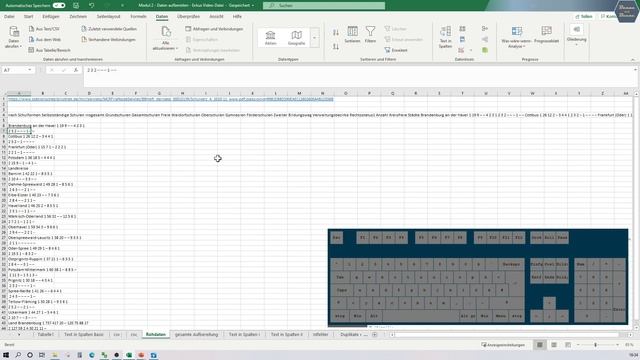Screen dimensions: 640x360
Task: Click the Blitzvorschau icon in Datentools
Action: tap(462, 29)
